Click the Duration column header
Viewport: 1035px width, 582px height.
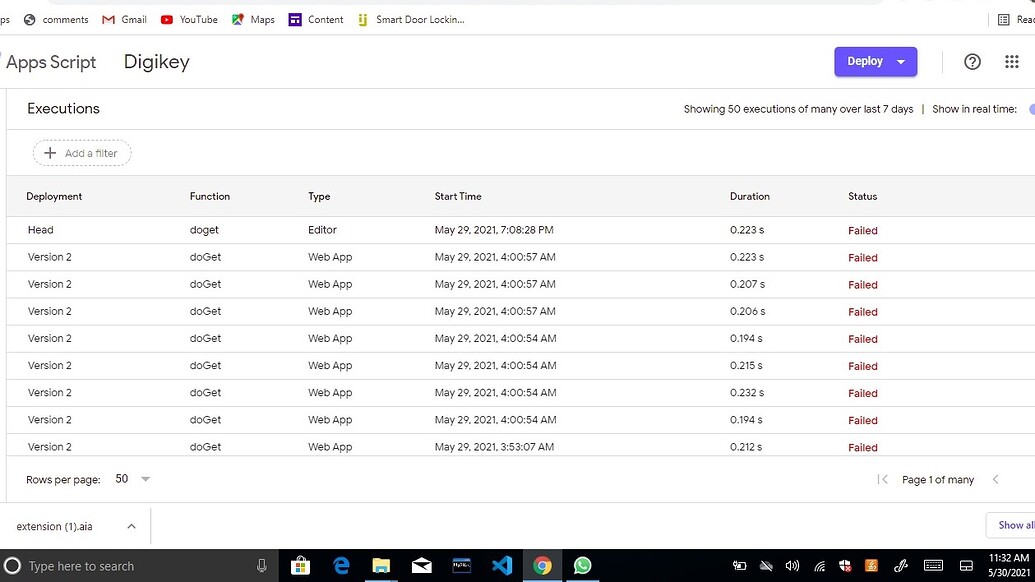(x=750, y=197)
